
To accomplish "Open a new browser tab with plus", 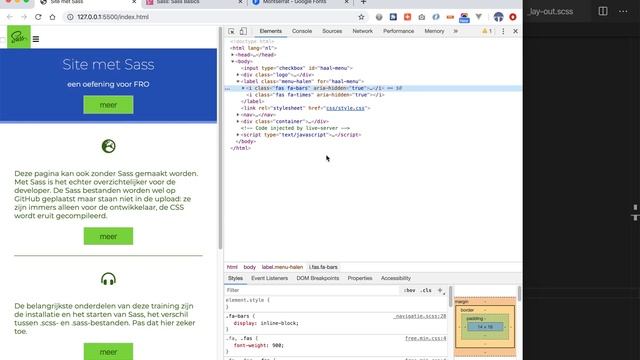I will (x=363, y=2).
